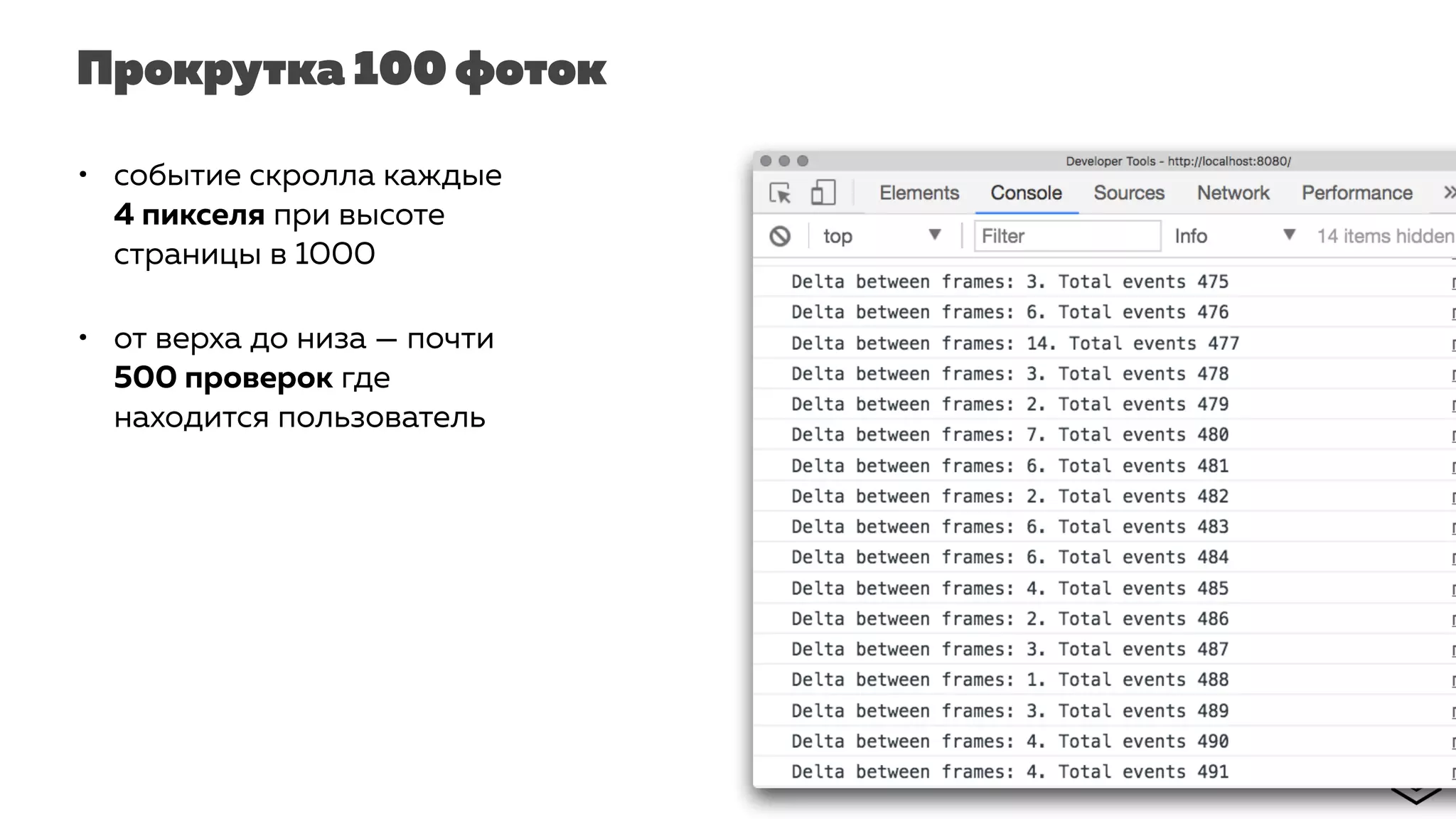The image size is (1456, 819).
Task: Select log line 'Total events 490'
Action: point(1104,742)
